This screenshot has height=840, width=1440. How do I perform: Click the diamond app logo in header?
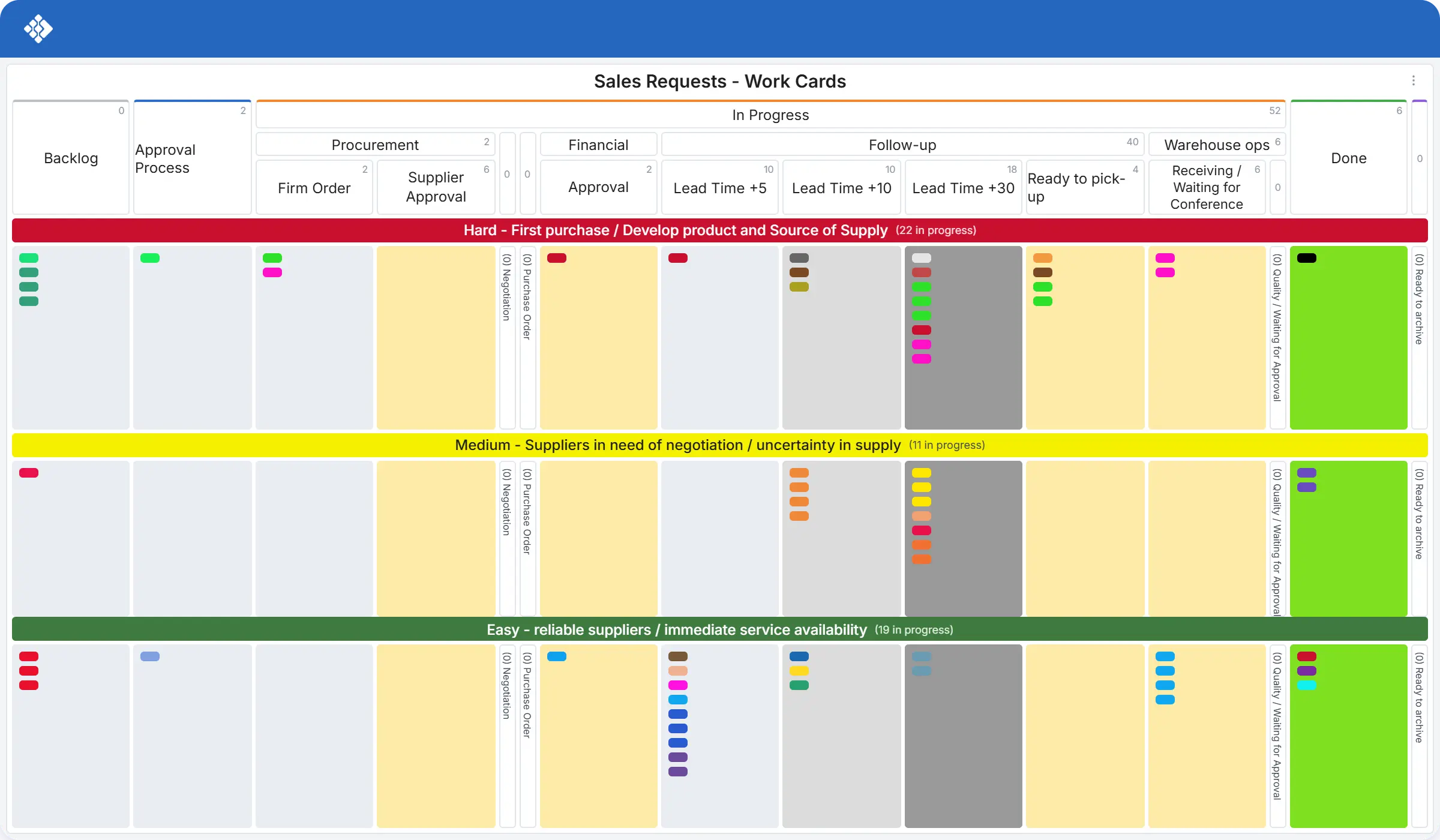pyautogui.click(x=38, y=29)
